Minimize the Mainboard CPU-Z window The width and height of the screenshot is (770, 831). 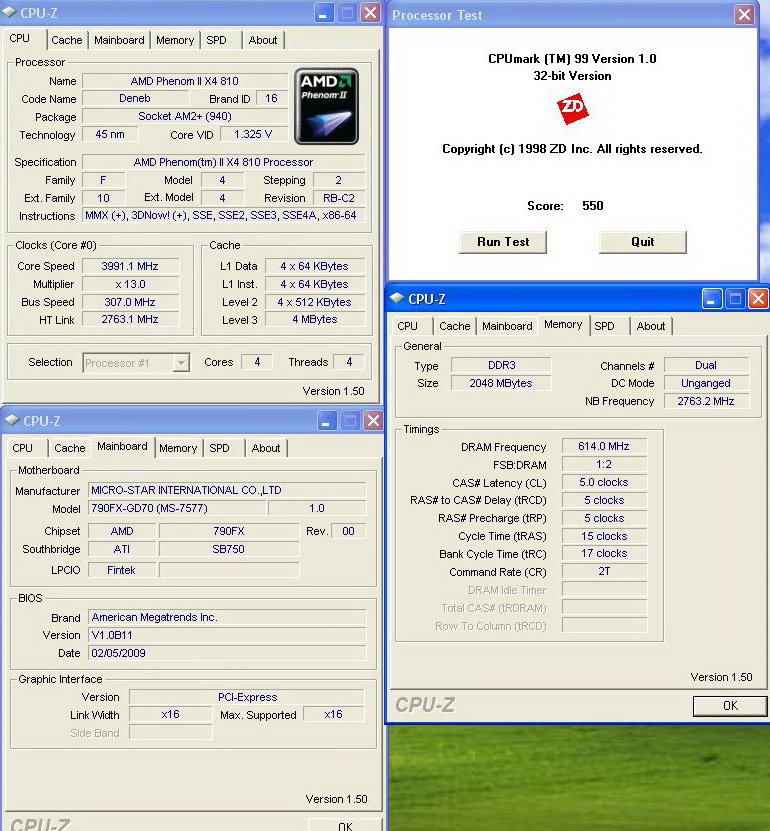326,421
